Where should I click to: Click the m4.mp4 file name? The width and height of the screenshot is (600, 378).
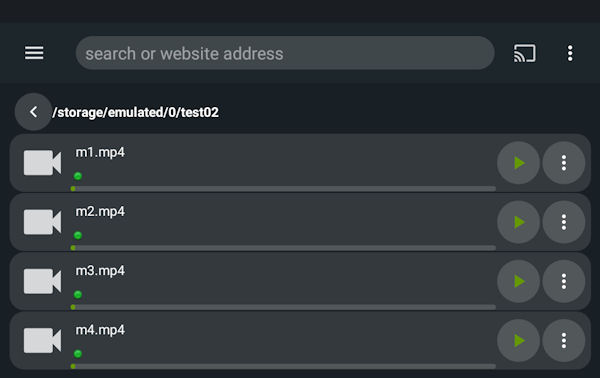[x=100, y=330]
